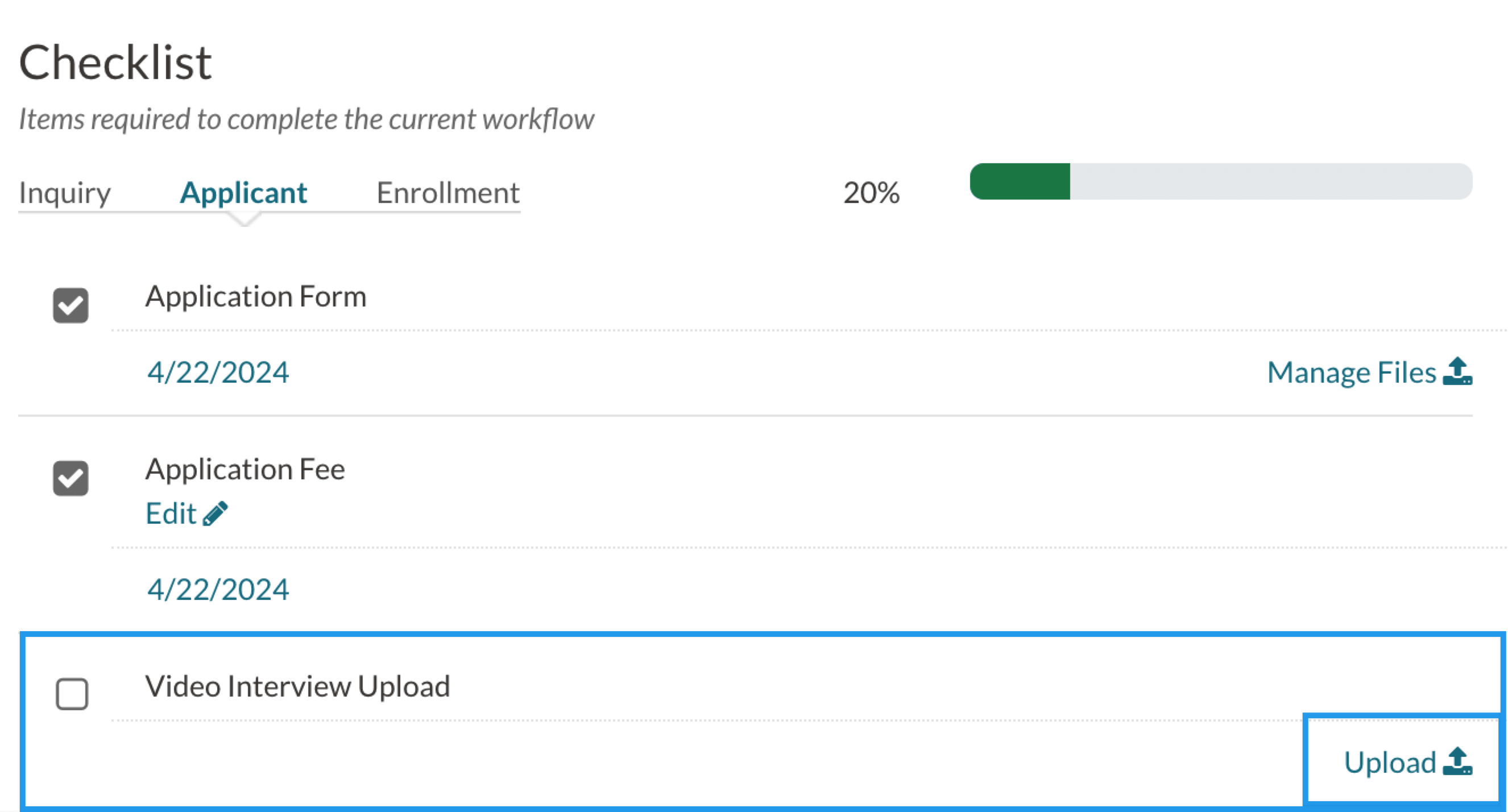Uncheck the Application Fee checkbox
Viewport: 1508px width, 812px height.
point(71,478)
